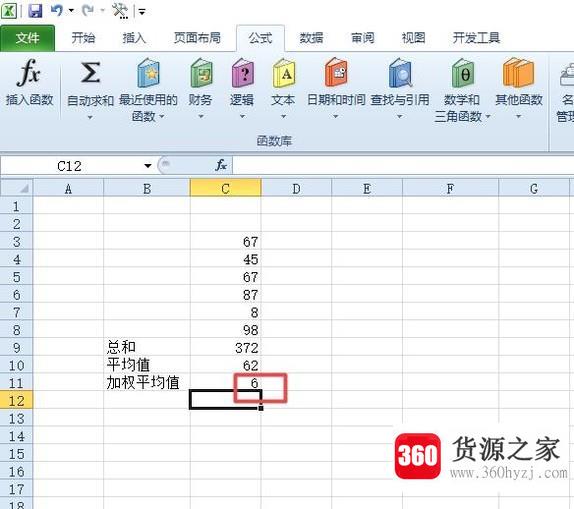Select row 12 header

(x=17, y=401)
